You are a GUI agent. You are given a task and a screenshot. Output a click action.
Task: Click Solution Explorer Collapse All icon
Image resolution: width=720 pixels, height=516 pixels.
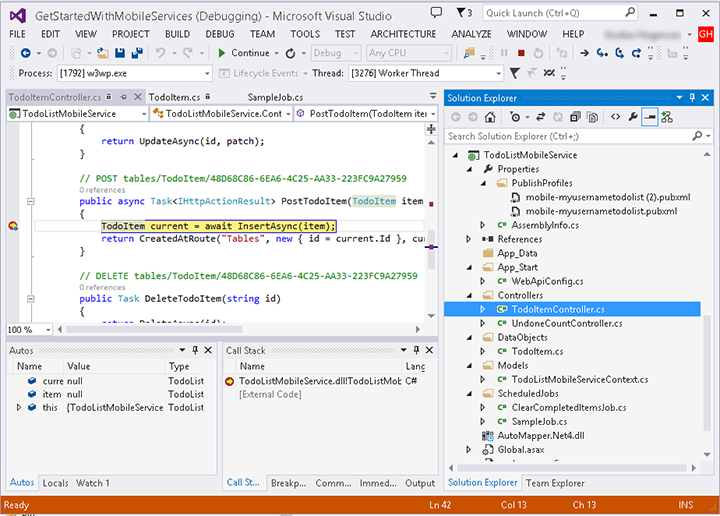coord(575,117)
